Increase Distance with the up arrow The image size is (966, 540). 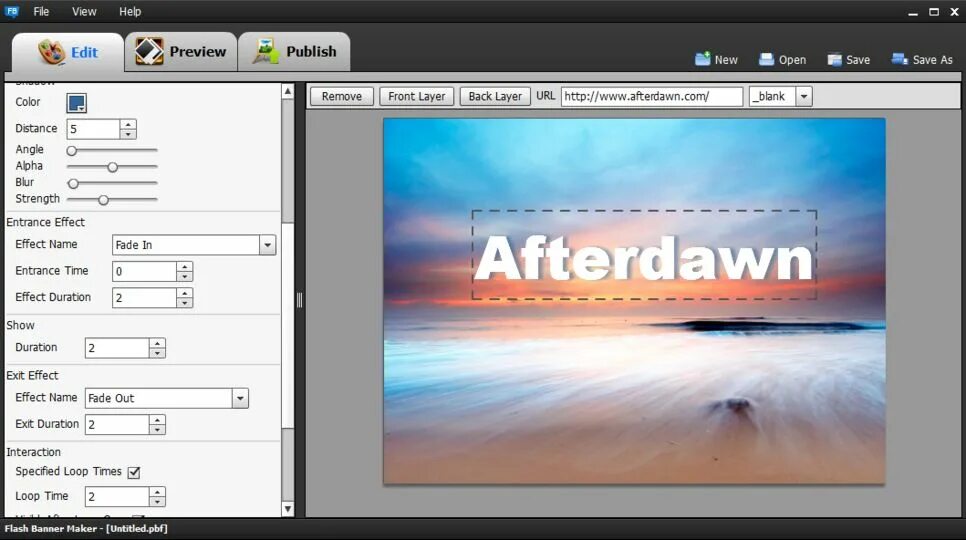point(128,124)
